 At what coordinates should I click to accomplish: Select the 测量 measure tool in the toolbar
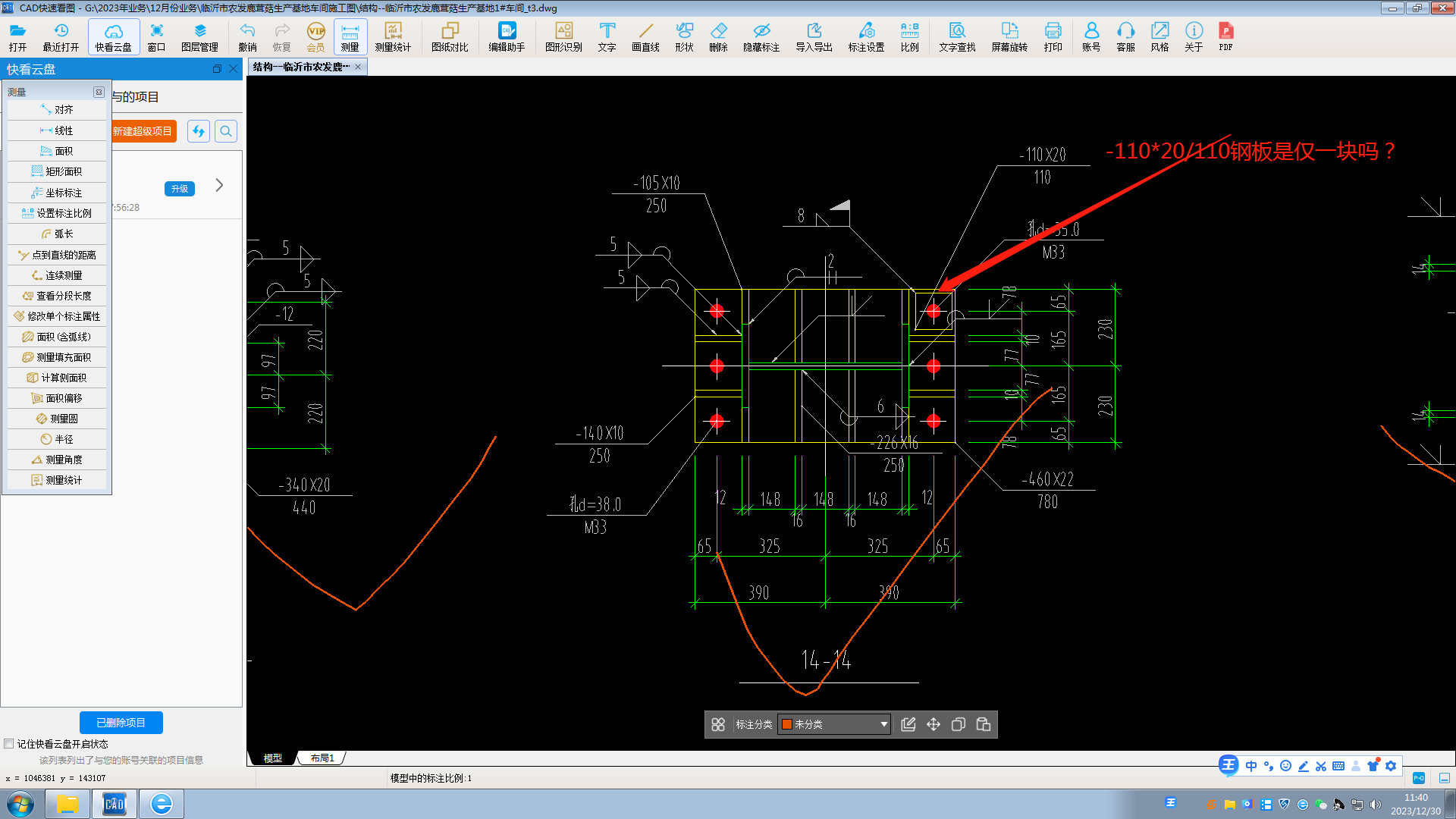pos(350,36)
